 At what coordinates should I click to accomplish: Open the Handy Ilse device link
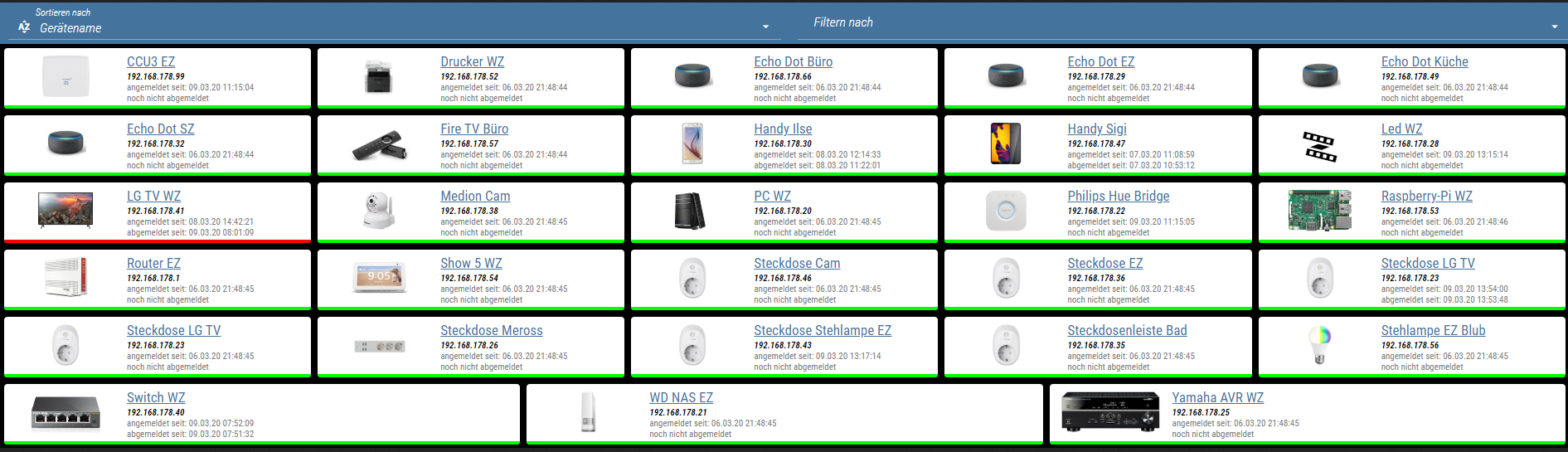782,129
